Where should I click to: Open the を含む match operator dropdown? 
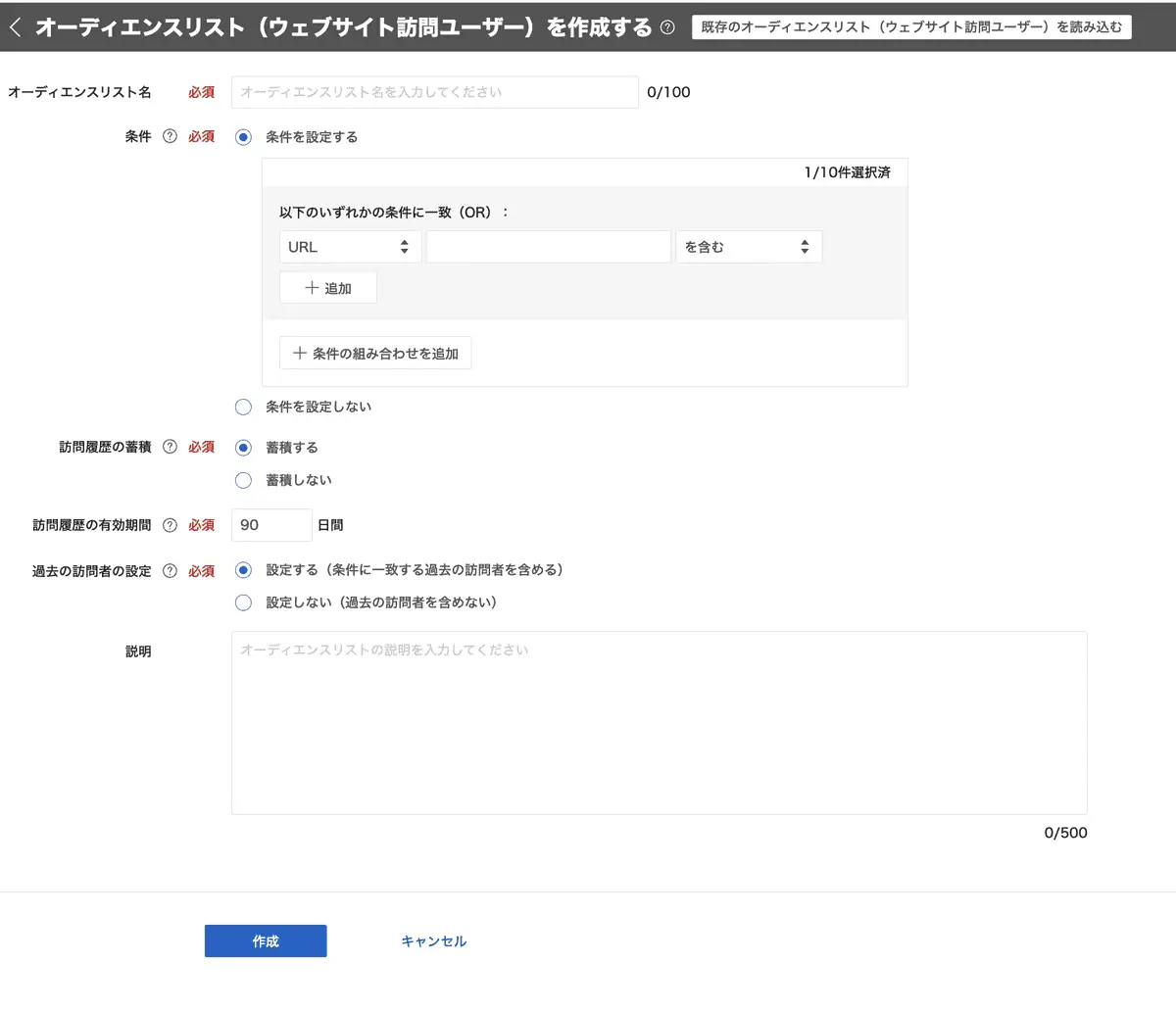click(x=748, y=246)
